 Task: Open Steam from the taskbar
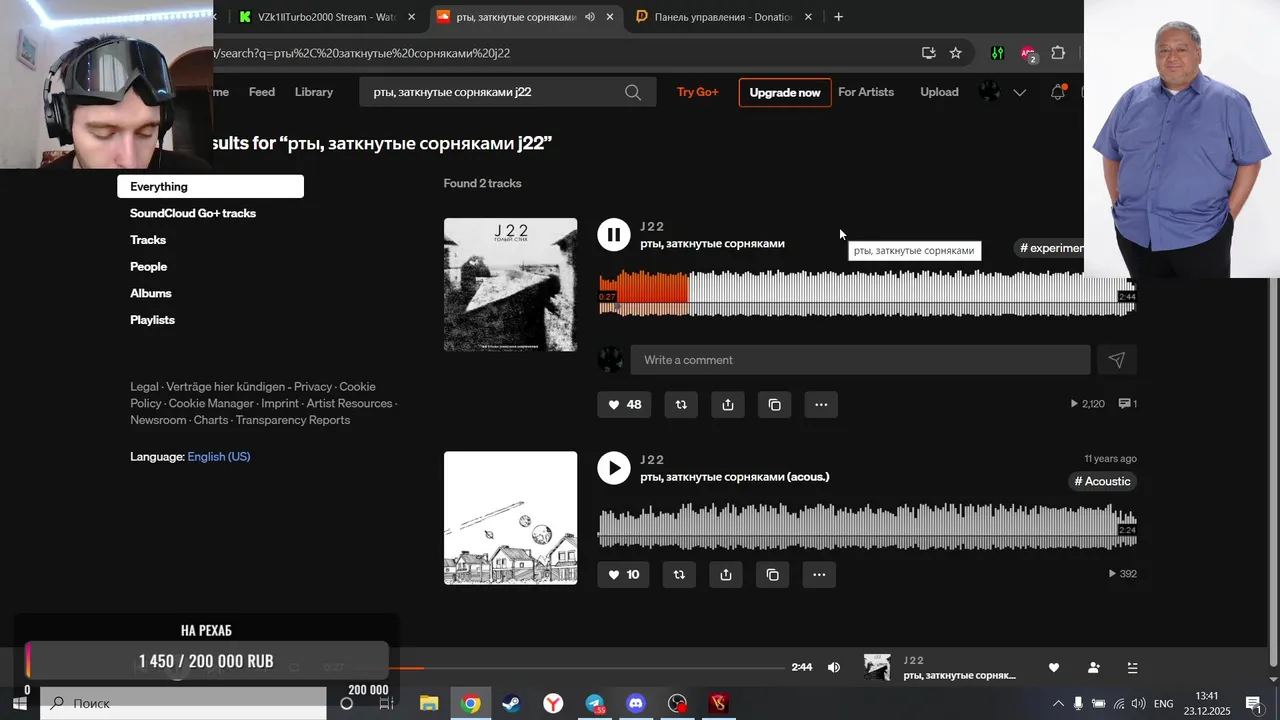(x=511, y=704)
